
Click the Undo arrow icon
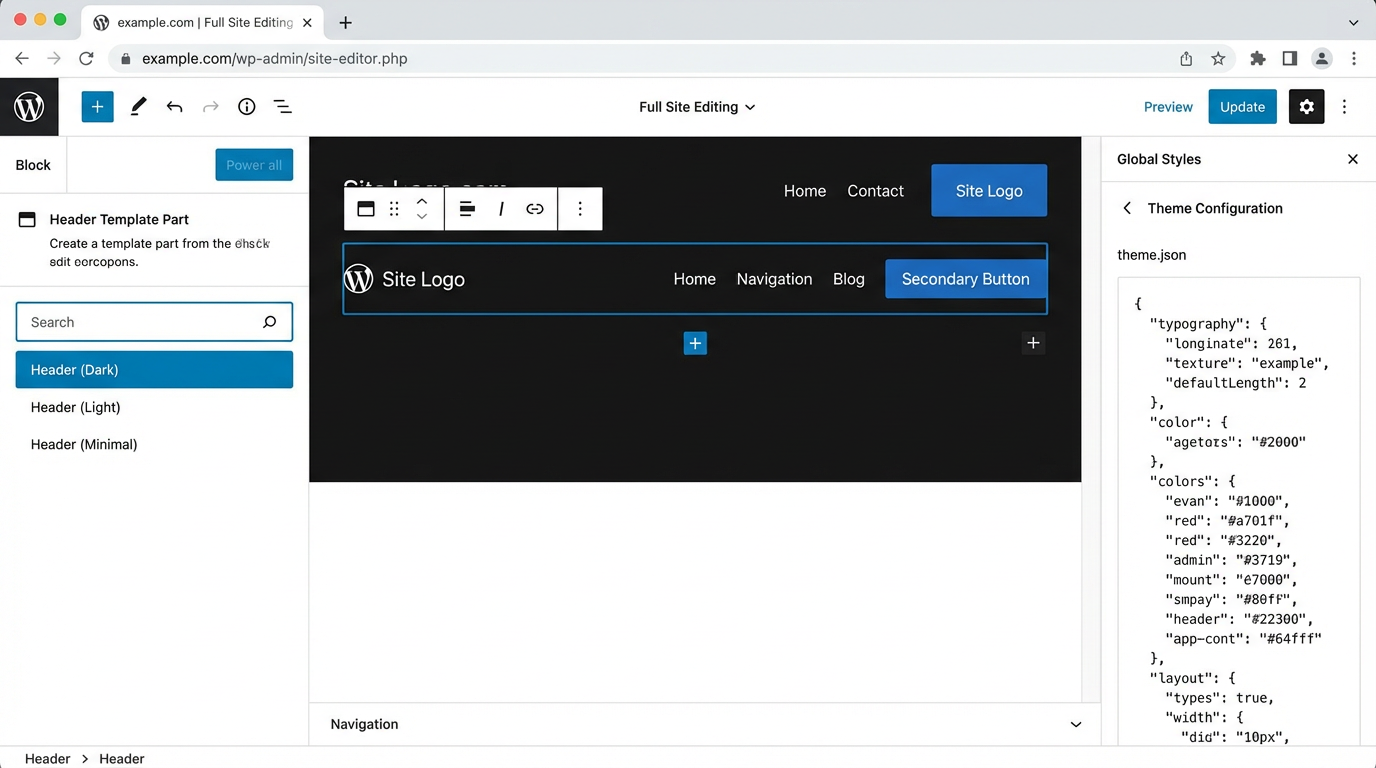coord(174,106)
